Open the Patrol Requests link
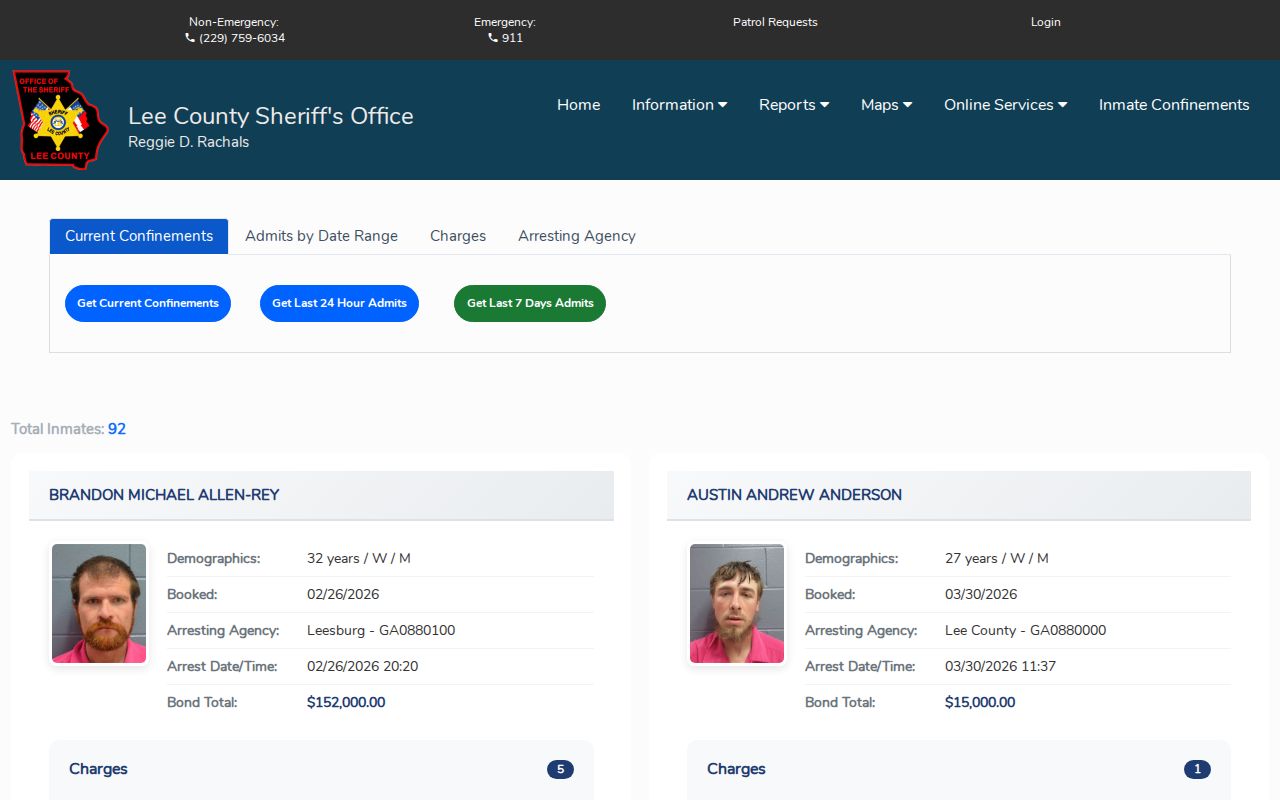This screenshot has height=800, width=1280. (775, 22)
